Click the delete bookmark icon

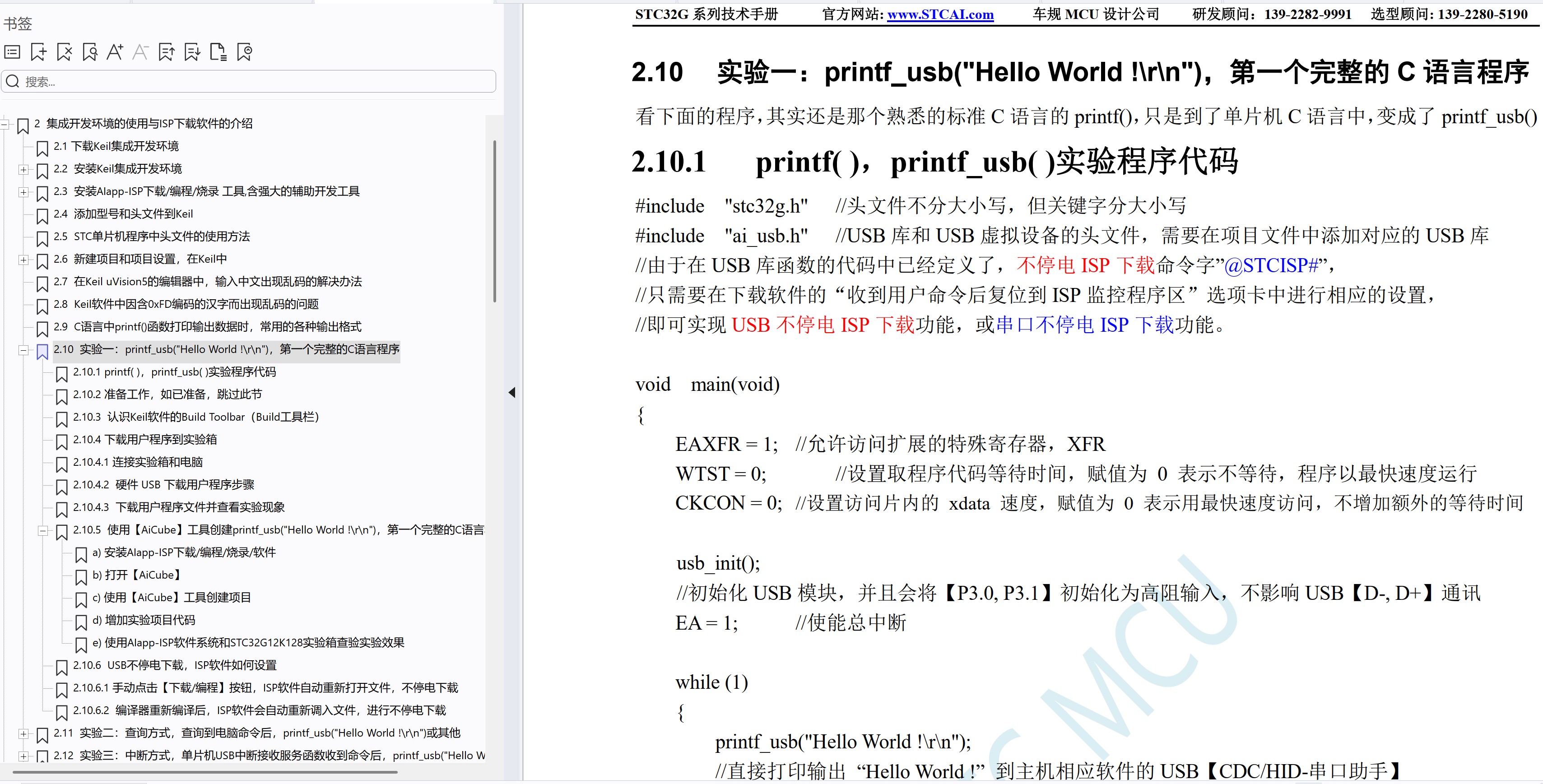(x=64, y=52)
